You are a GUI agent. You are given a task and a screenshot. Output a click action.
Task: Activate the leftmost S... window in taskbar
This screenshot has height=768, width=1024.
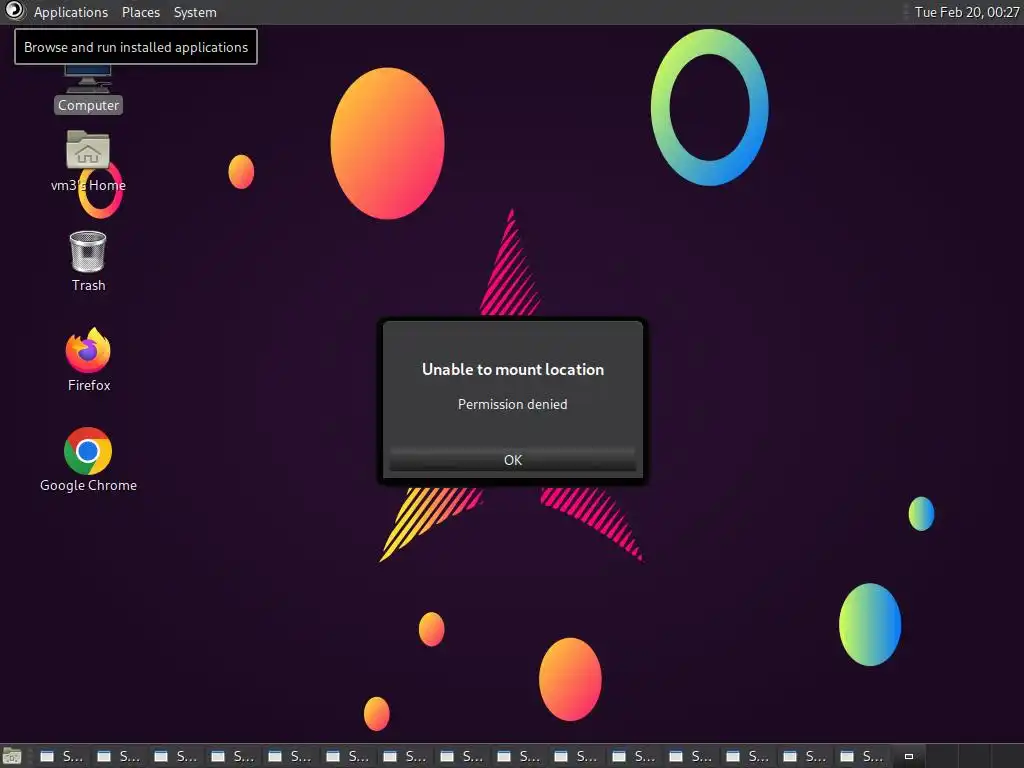click(62, 756)
